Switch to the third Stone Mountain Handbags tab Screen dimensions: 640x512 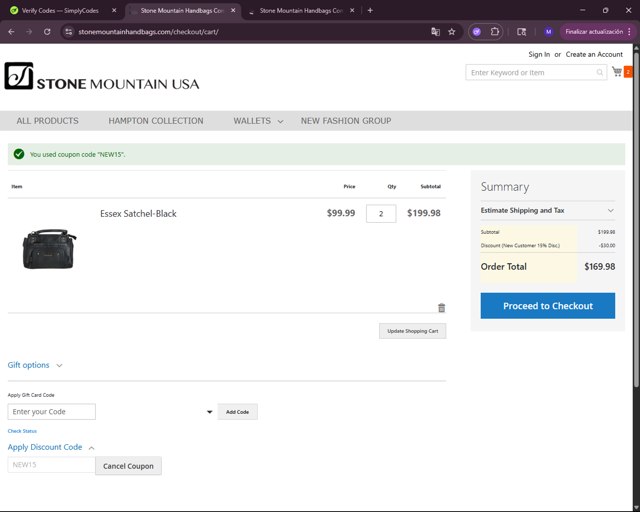(x=301, y=11)
